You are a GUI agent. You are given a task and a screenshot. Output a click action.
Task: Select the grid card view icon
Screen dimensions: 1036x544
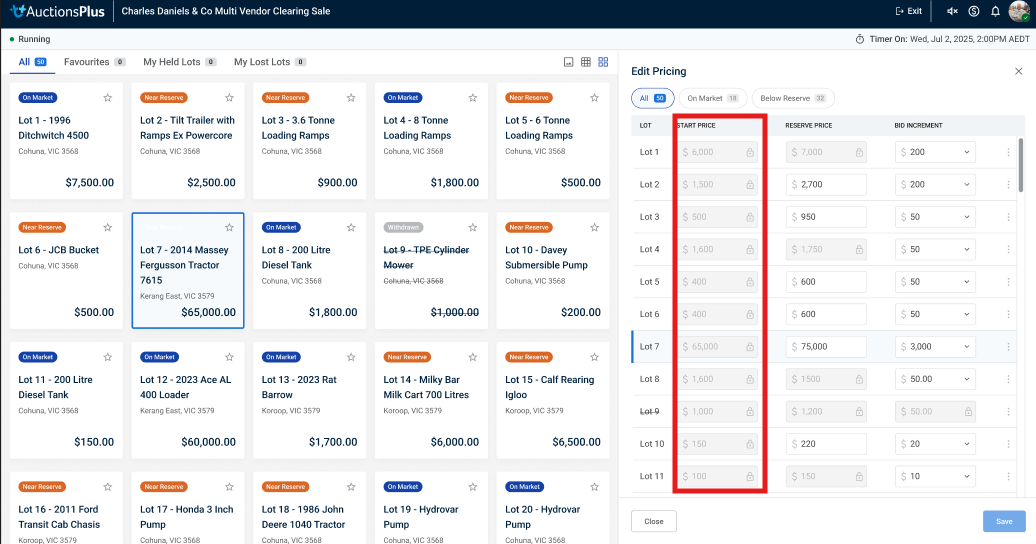603,62
